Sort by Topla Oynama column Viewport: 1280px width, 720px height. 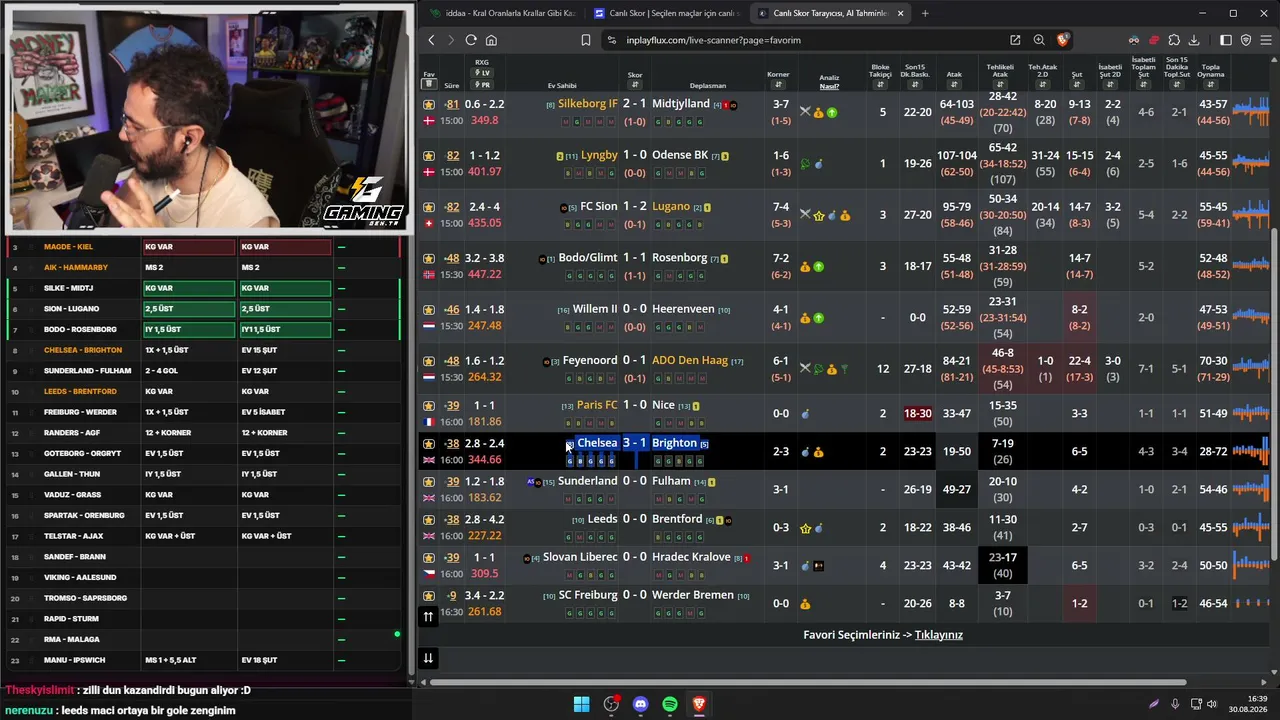[x=1210, y=85]
